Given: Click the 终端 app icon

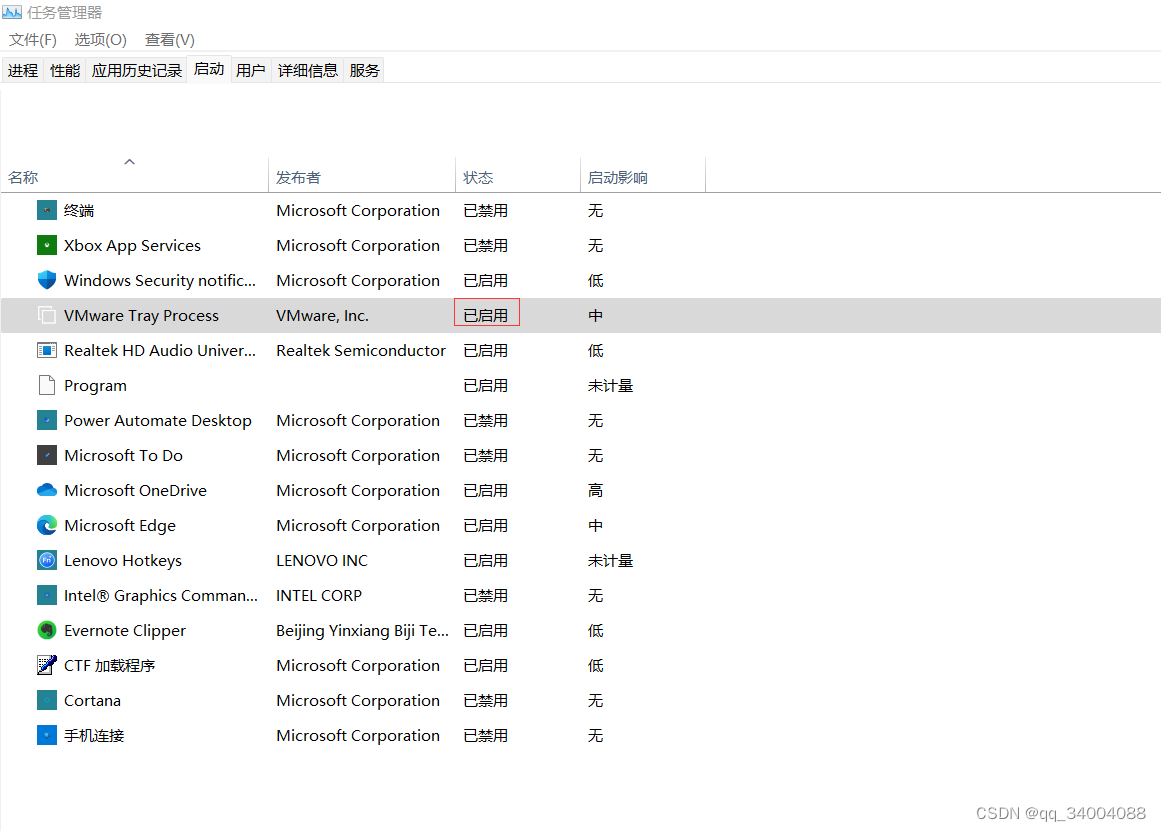Looking at the screenshot, I should coord(47,210).
